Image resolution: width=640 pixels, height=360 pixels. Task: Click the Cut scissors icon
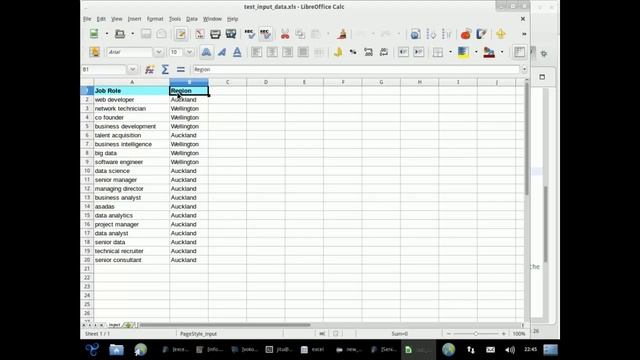[x=284, y=34]
